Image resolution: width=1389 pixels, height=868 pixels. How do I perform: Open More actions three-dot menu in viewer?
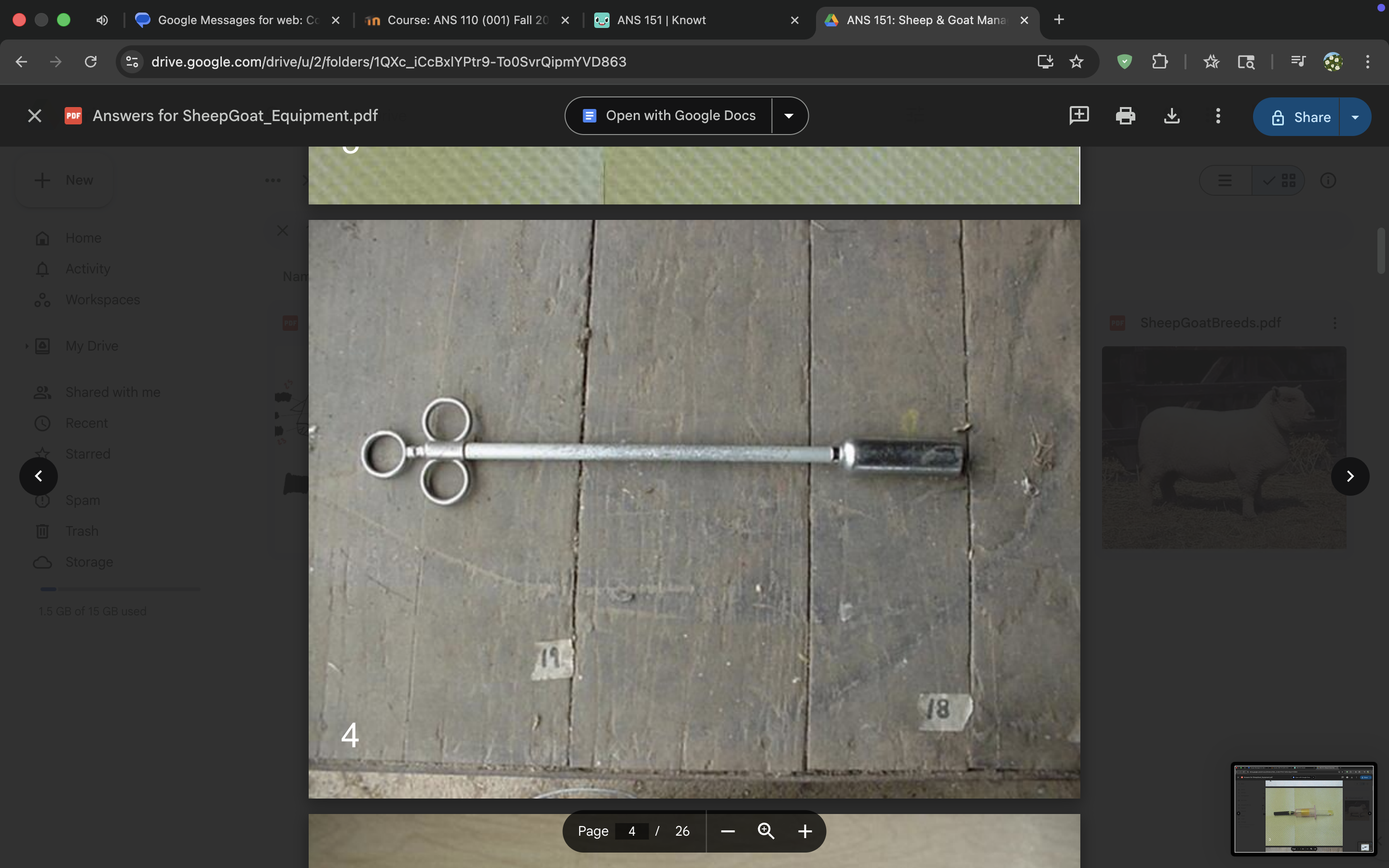coord(1218,116)
